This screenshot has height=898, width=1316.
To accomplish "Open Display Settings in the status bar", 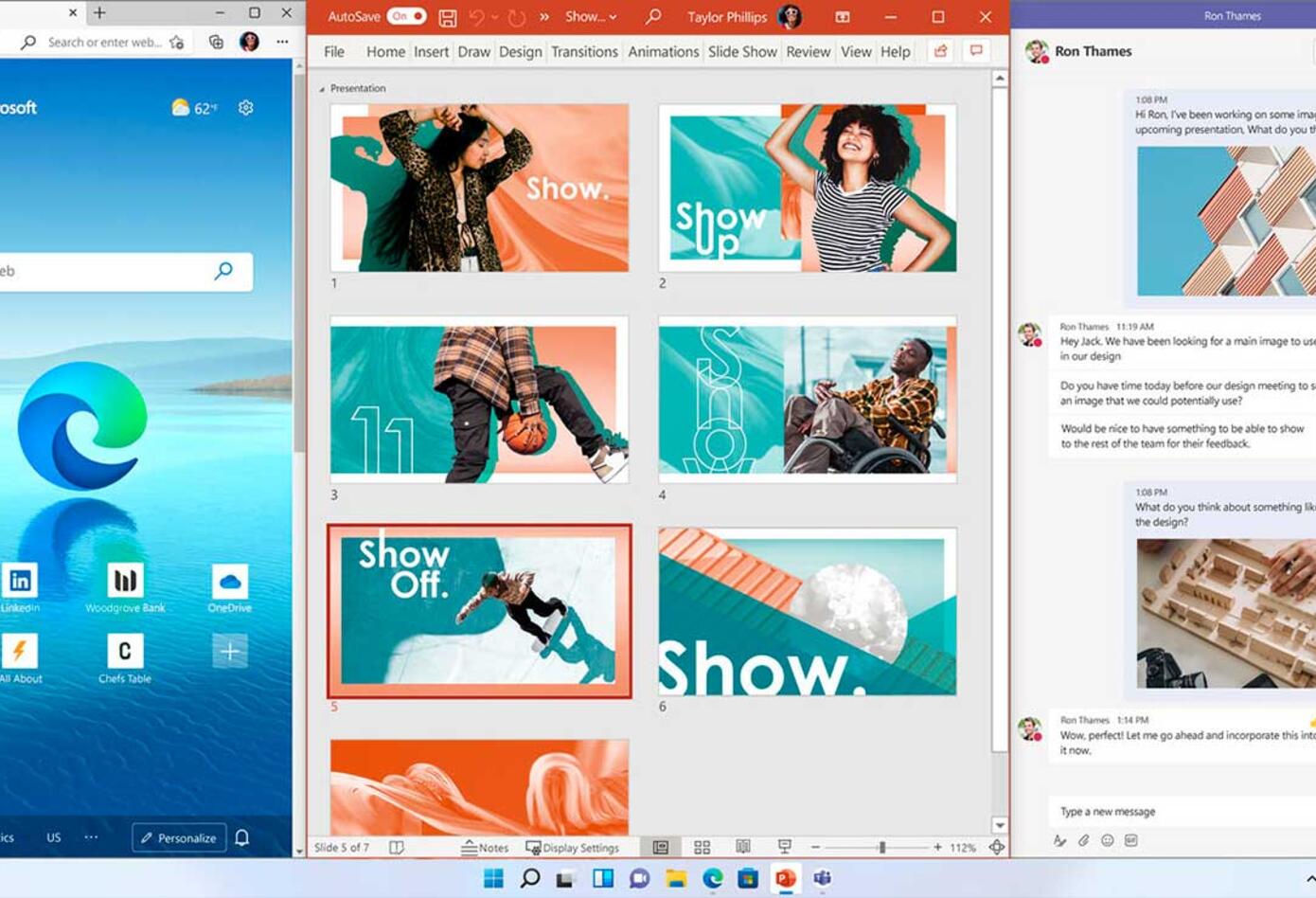I will tap(572, 848).
